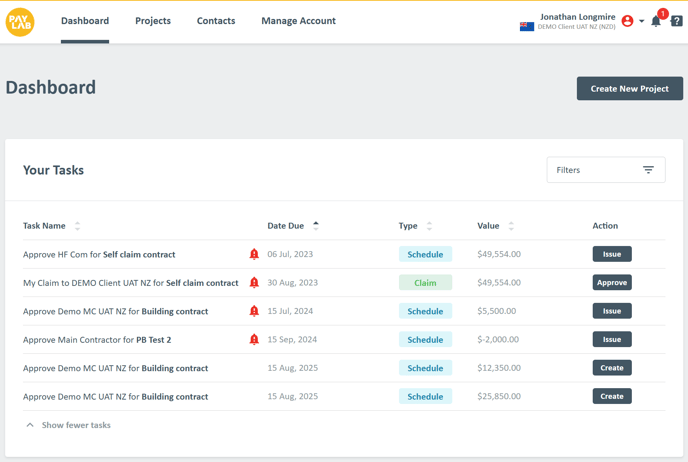Click the Claim type badge
The height and width of the screenshot is (462, 688).
(425, 283)
